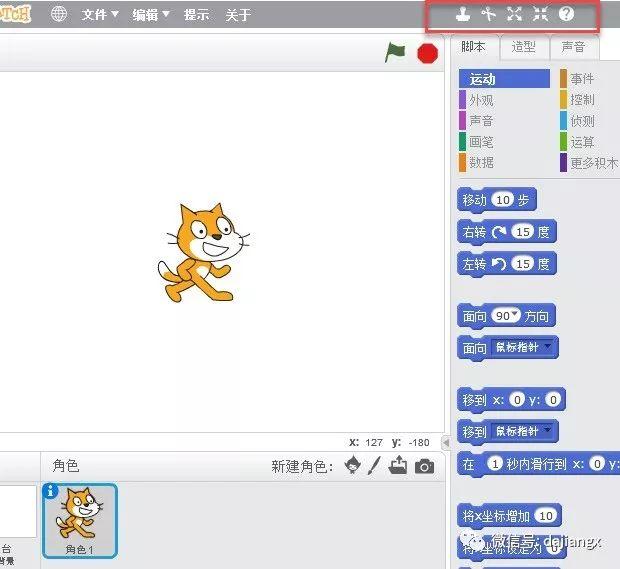
Task: Click the 方向 word on the 面向 90 block
Action: pos(537,316)
